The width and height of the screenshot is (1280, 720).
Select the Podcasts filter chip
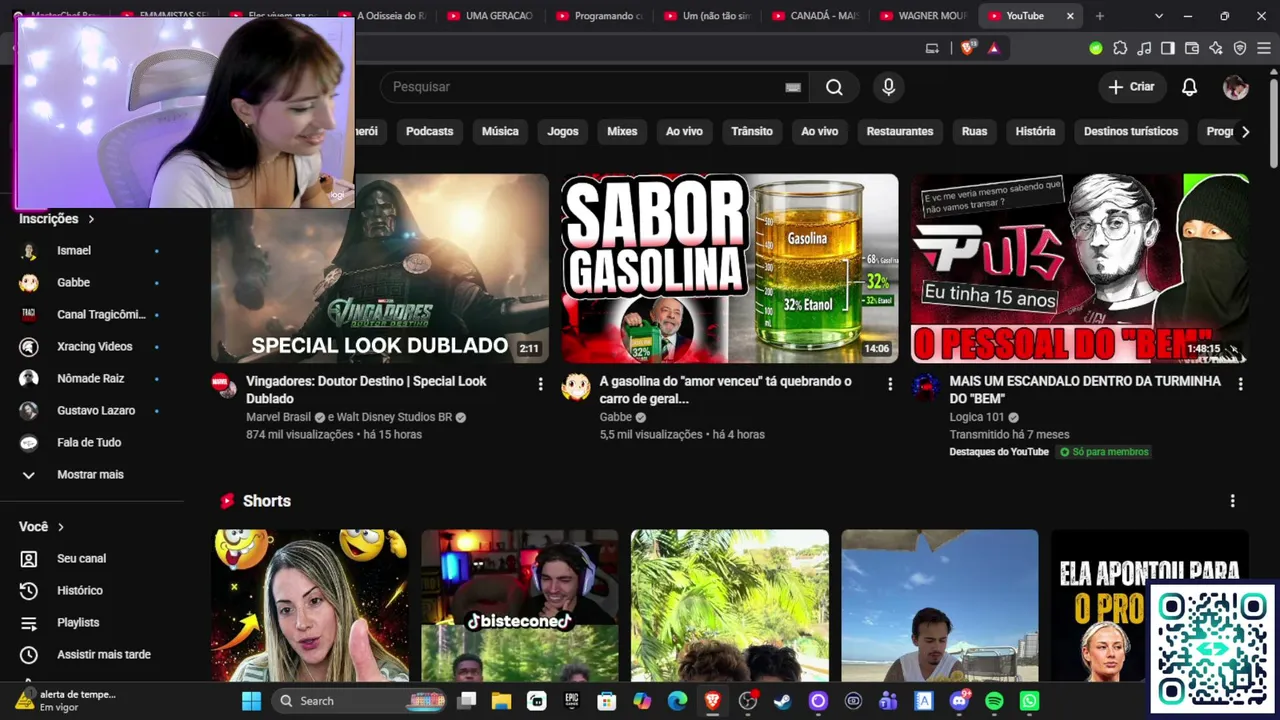click(429, 131)
